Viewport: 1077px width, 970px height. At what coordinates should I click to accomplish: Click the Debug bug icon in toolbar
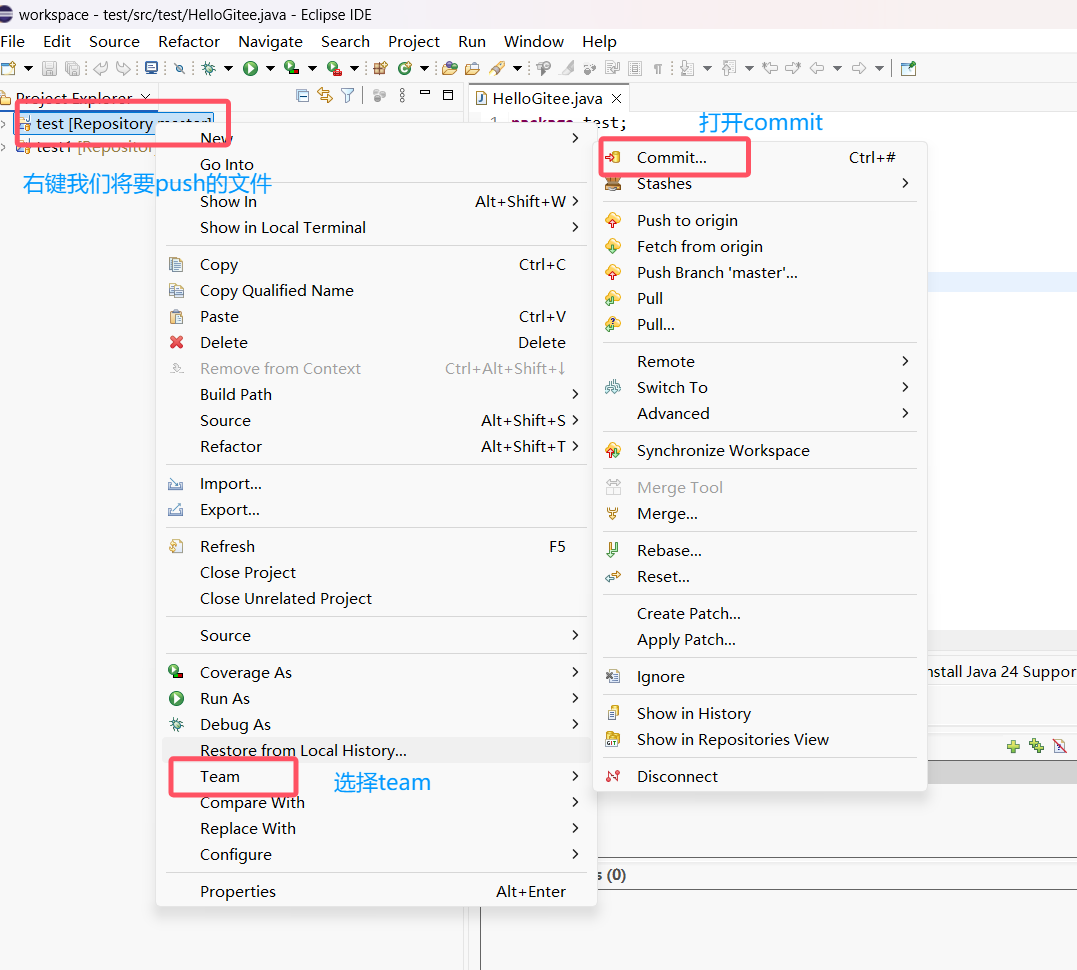pos(208,68)
